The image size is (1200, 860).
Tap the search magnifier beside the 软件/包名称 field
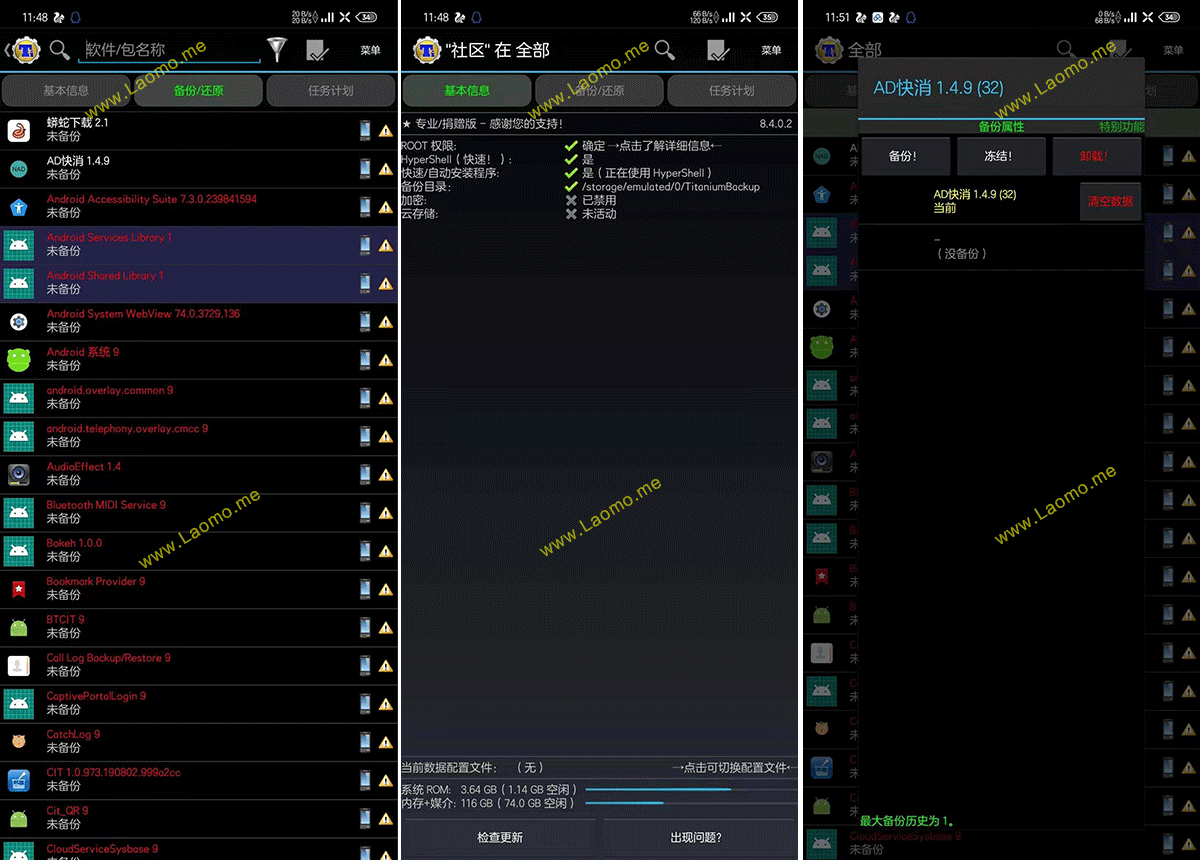click(60, 50)
